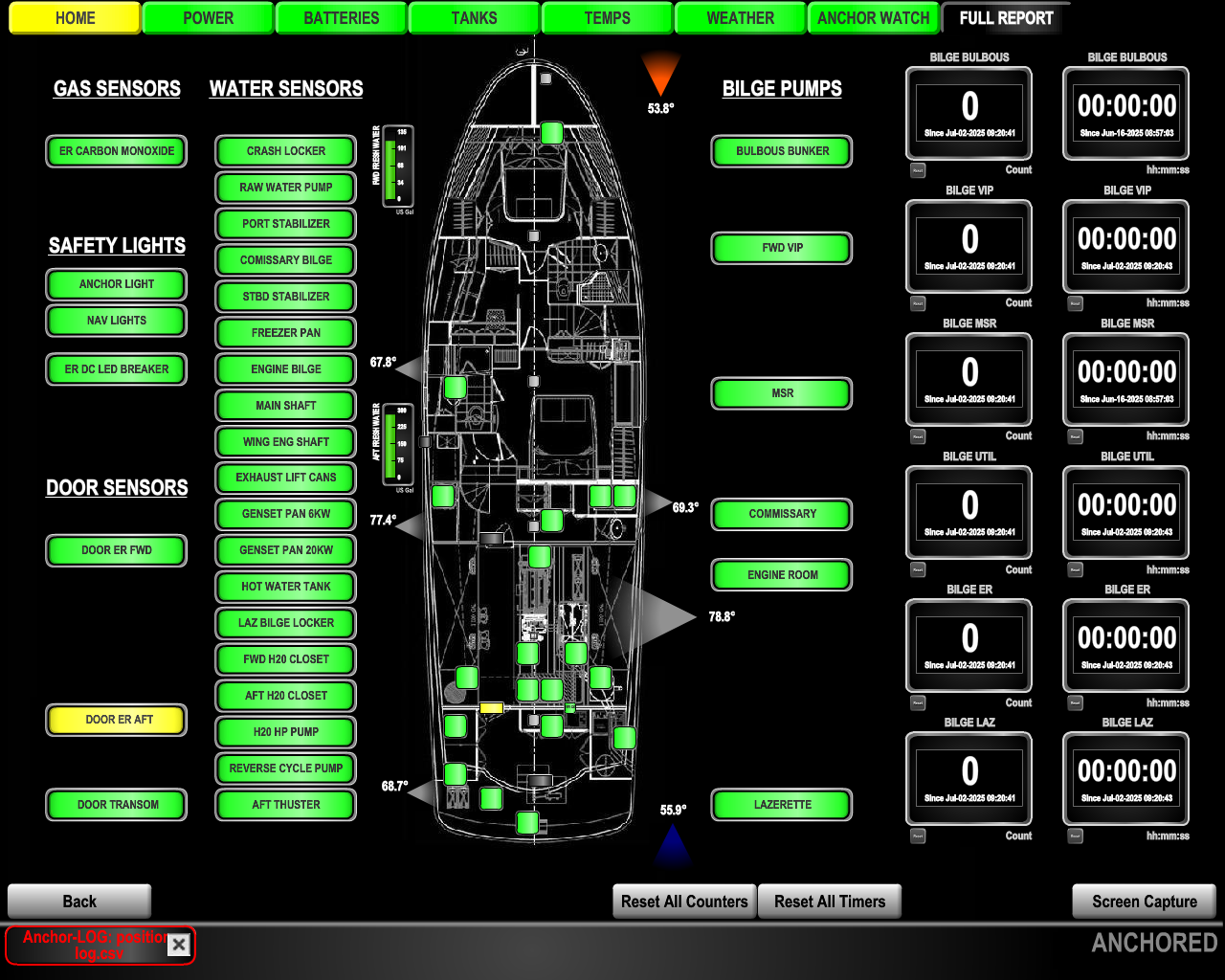This screenshot has width=1225, height=980.
Task: Select the MSR bilge pump
Action: pos(782,393)
